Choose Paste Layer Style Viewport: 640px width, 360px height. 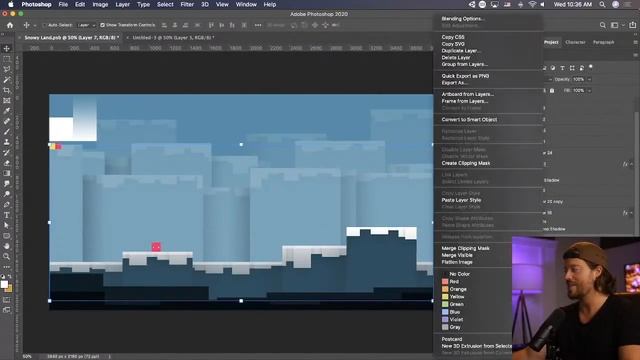coord(461,200)
